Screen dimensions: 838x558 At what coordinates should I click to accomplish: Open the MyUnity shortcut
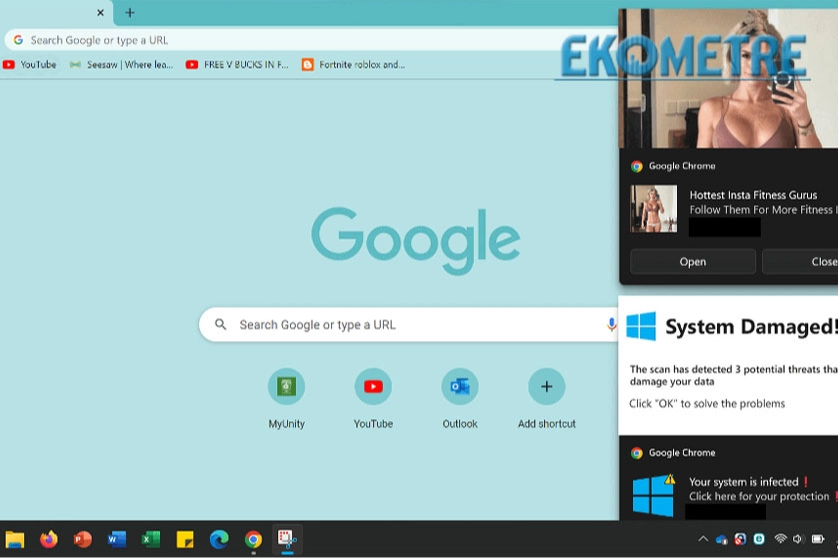coord(286,399)
